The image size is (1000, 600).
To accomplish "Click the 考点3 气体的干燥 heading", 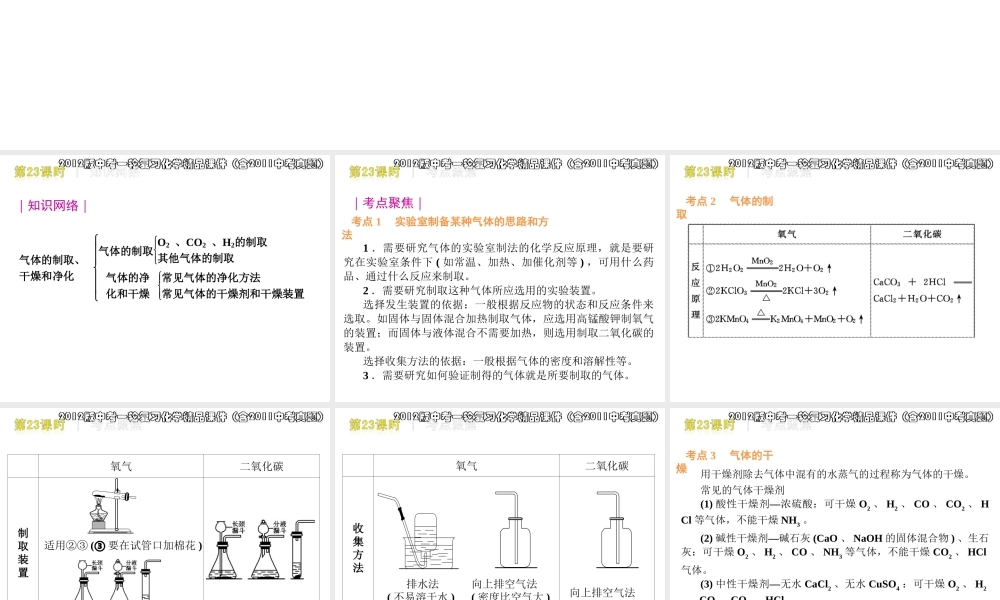I will click(x=729, y=456).
